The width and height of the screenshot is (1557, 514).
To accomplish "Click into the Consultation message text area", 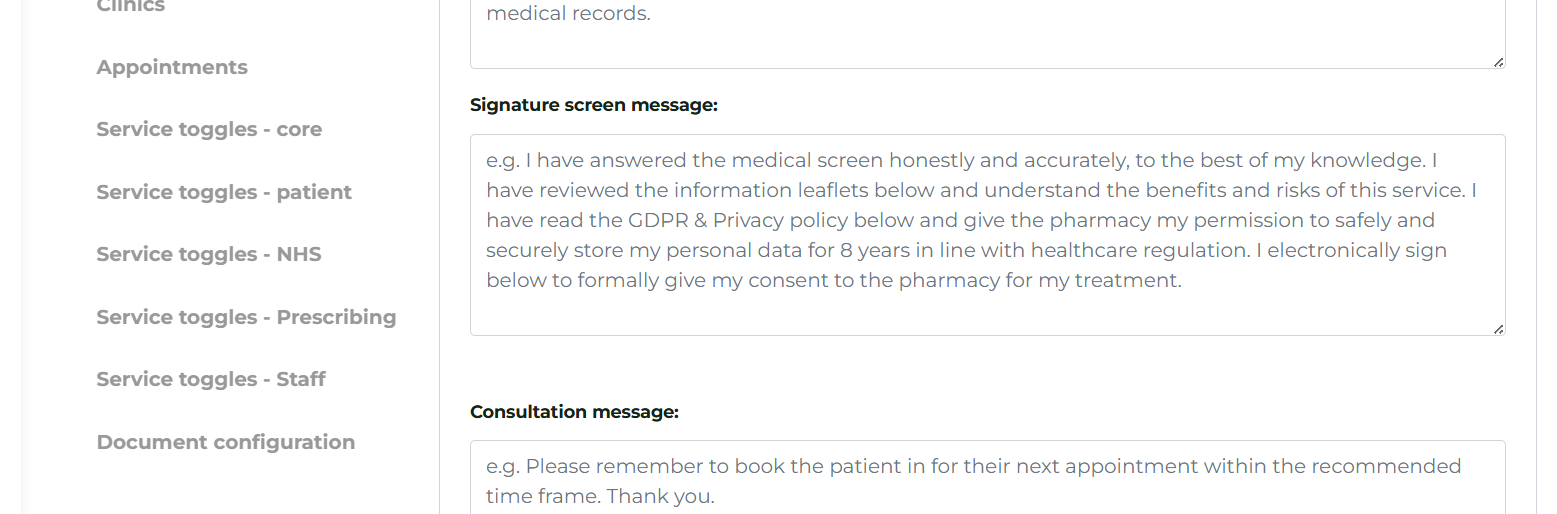I will click(x=987, y=480).
